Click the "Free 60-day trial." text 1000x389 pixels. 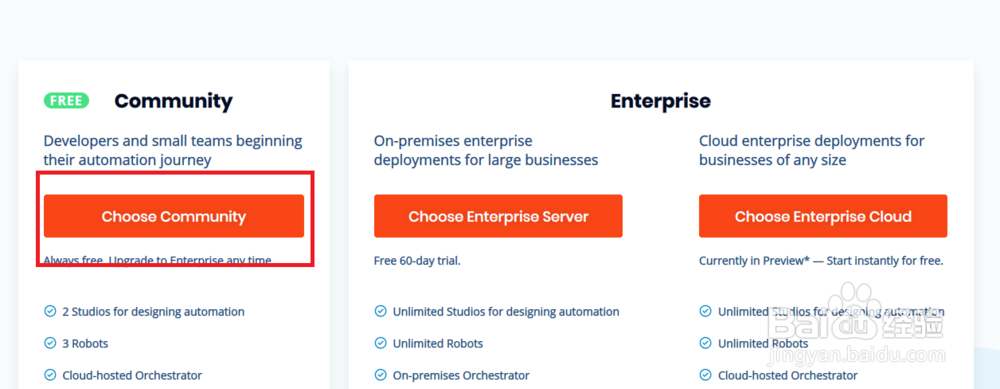tap(417, 261)
